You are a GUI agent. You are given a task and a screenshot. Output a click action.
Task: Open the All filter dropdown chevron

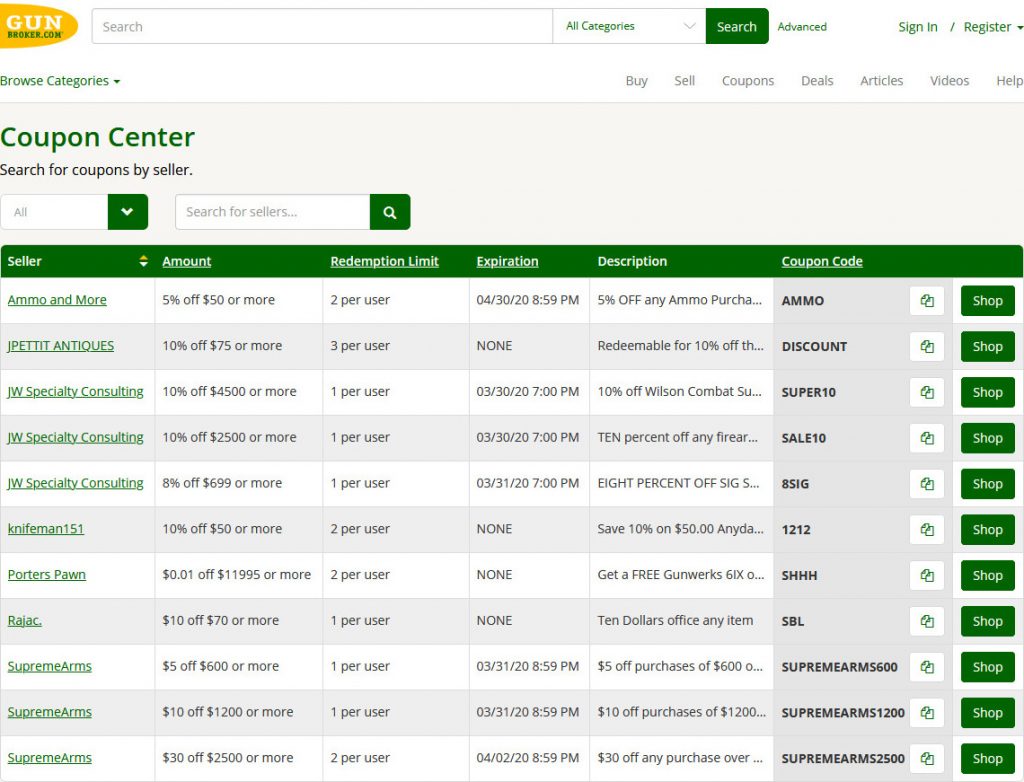pyautogui.click(x=128, y=212)
